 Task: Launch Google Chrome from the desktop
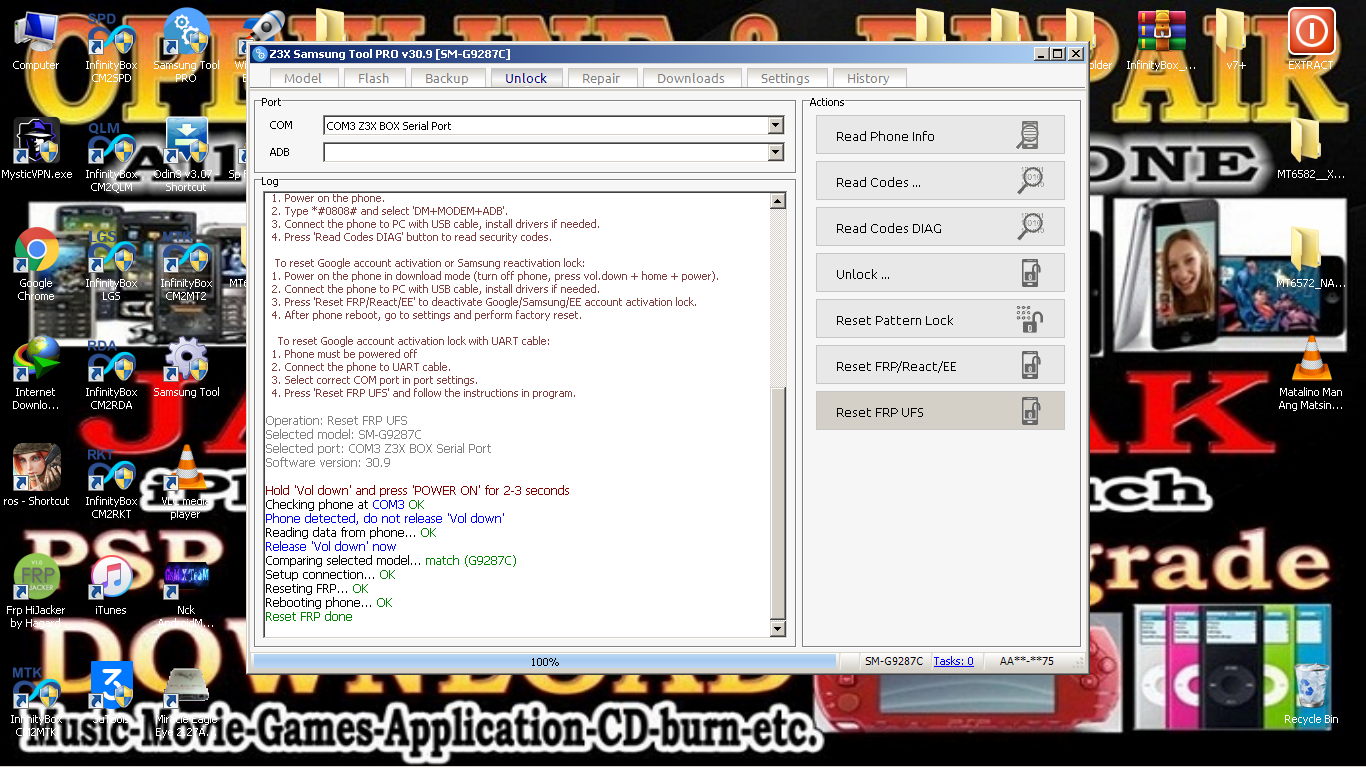click(x=36, y=265)
